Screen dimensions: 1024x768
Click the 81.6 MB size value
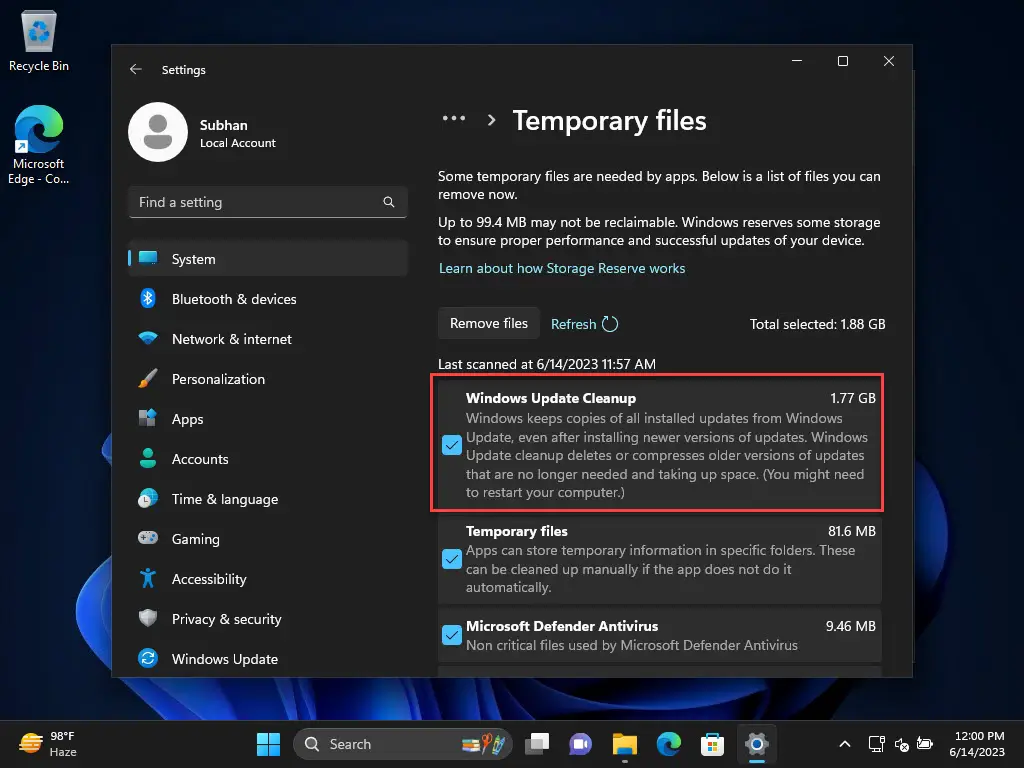coord(852,531)
